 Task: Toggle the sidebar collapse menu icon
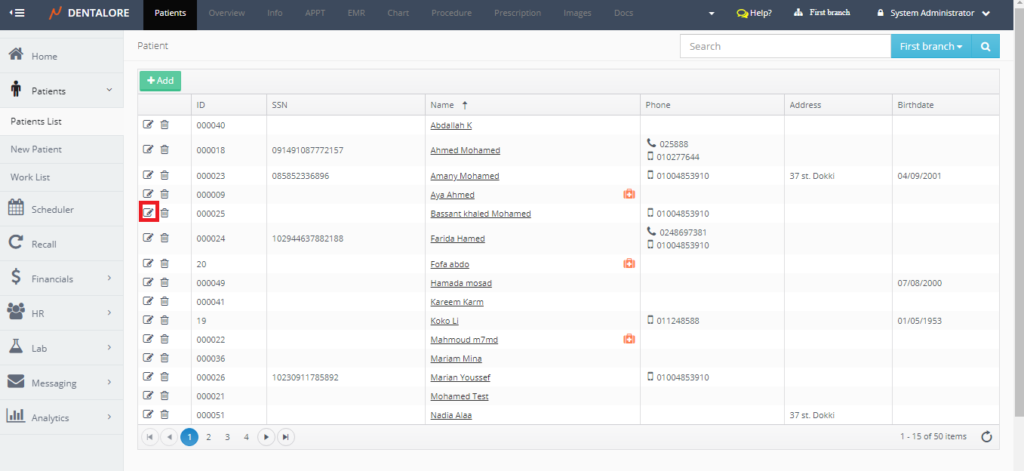pyautogui.click(x=18, y=13)
